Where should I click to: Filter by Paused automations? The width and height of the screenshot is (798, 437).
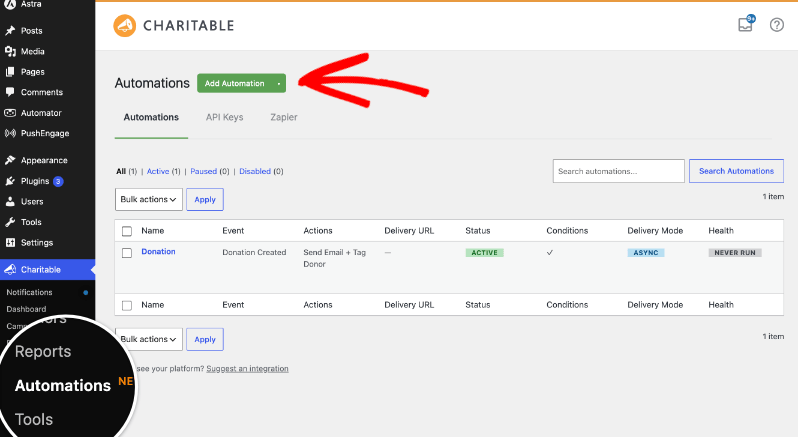click(204, 171)
